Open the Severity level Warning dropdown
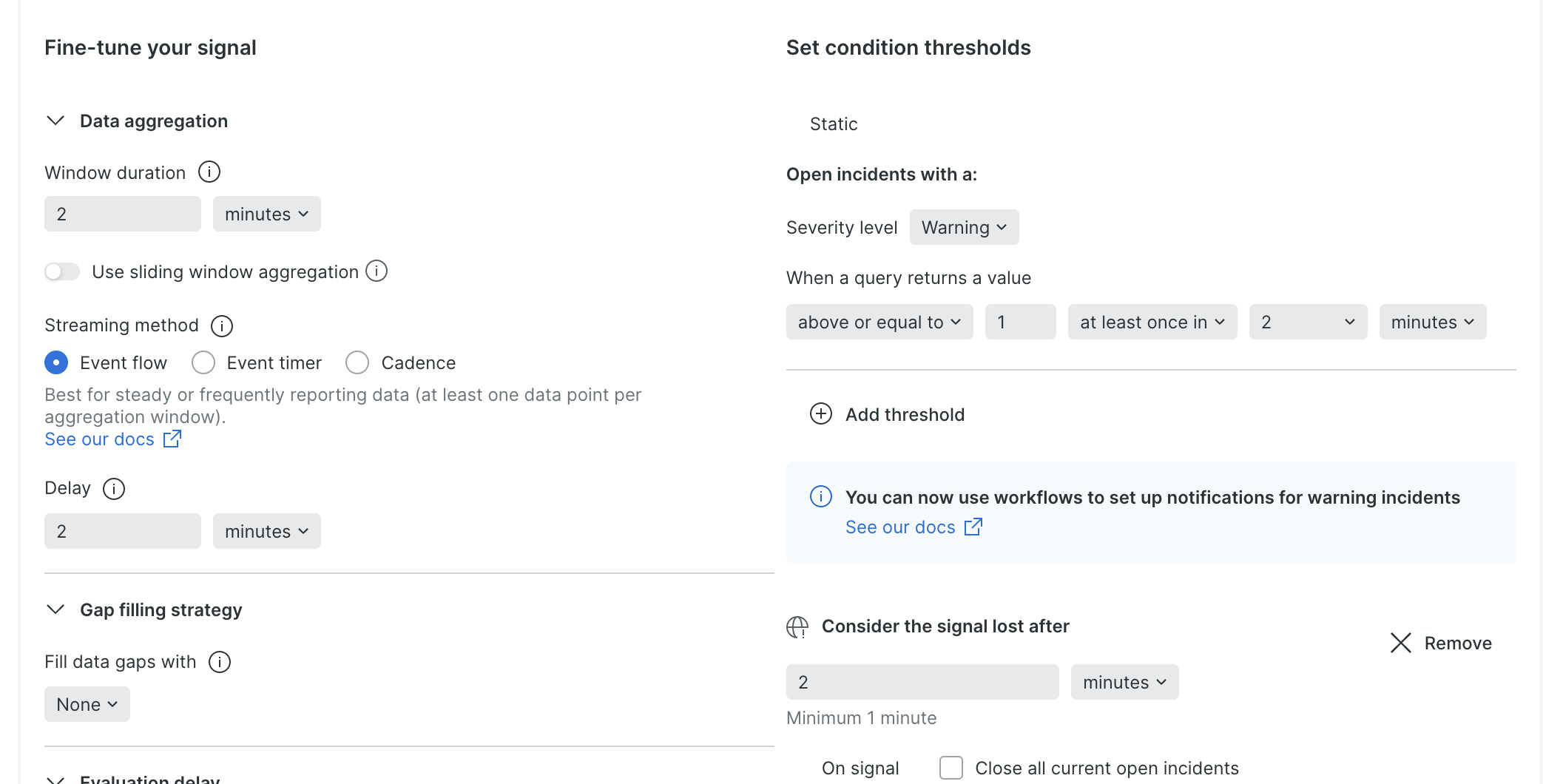 coord(964,227)
